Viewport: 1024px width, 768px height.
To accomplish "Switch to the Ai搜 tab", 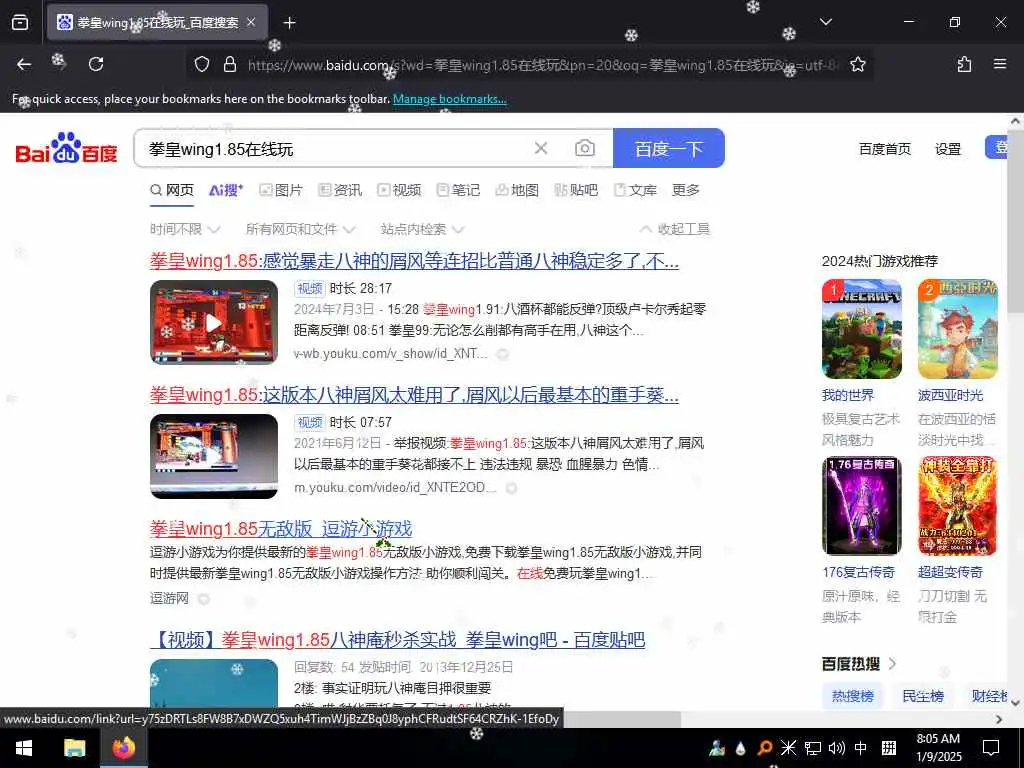I will click(x=226, y=190).
